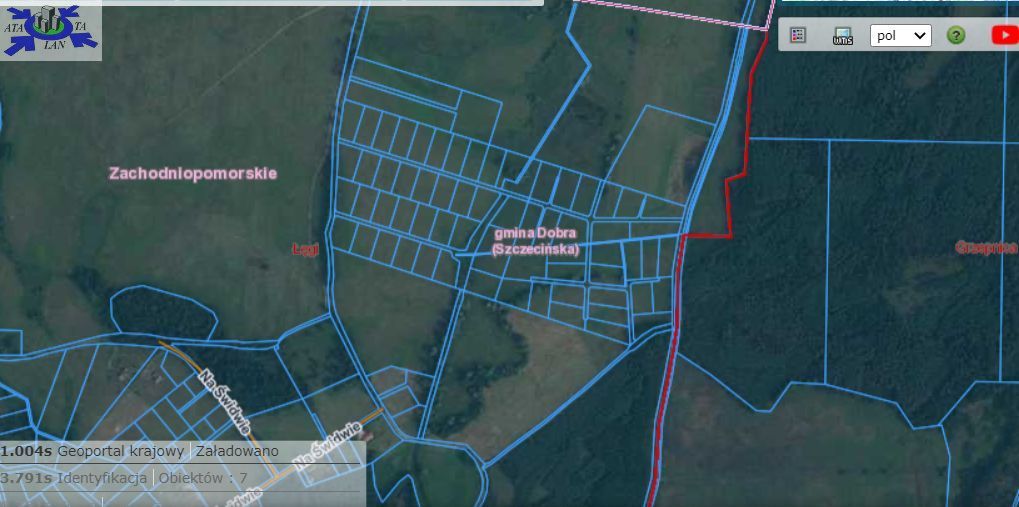
Task: Click the 3.791s identification time value
Action: pos(26,478)
